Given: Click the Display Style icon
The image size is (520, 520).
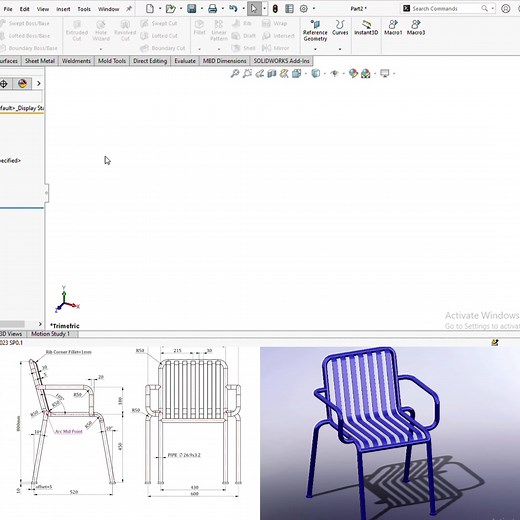Looking at the screenshot, I should [x=315, y=73].
